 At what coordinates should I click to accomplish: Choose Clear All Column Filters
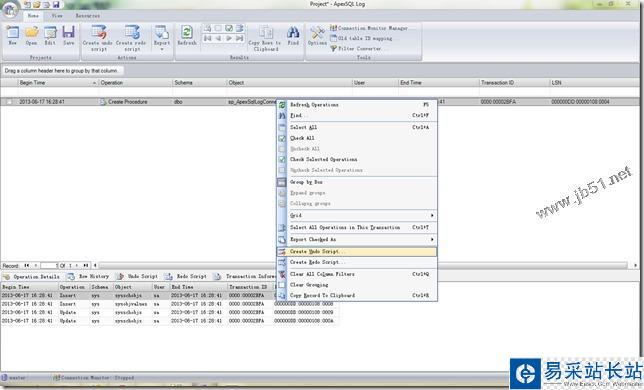coord(357,274)
